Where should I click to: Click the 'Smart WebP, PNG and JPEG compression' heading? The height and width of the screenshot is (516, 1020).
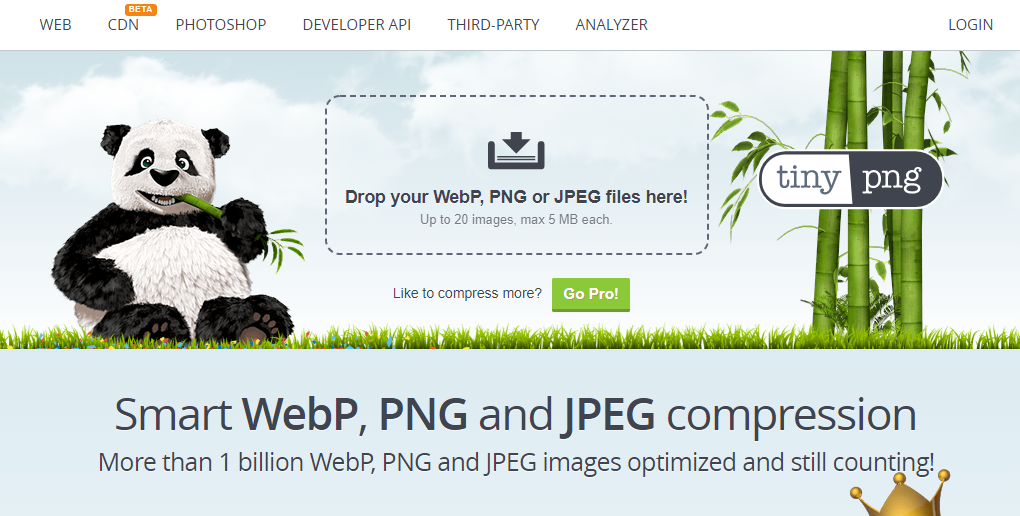(515, 414)
